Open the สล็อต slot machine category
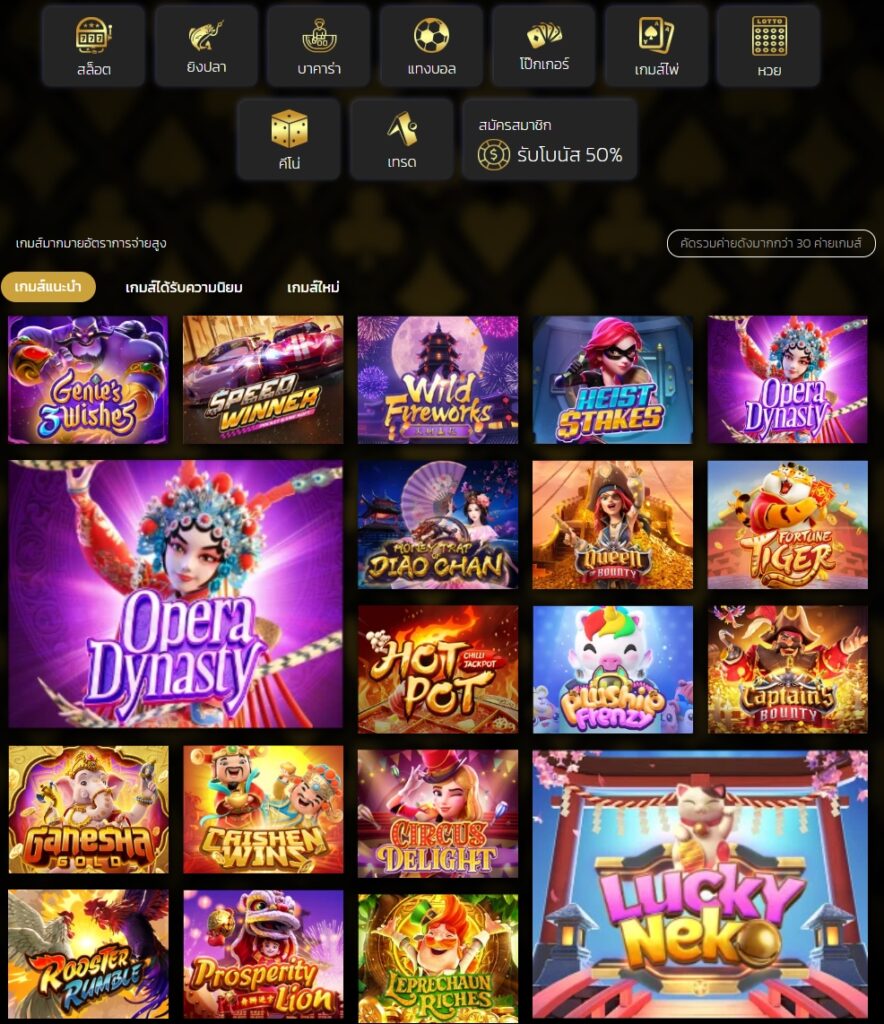884x1024 pixels. click(x=93, y=46)
